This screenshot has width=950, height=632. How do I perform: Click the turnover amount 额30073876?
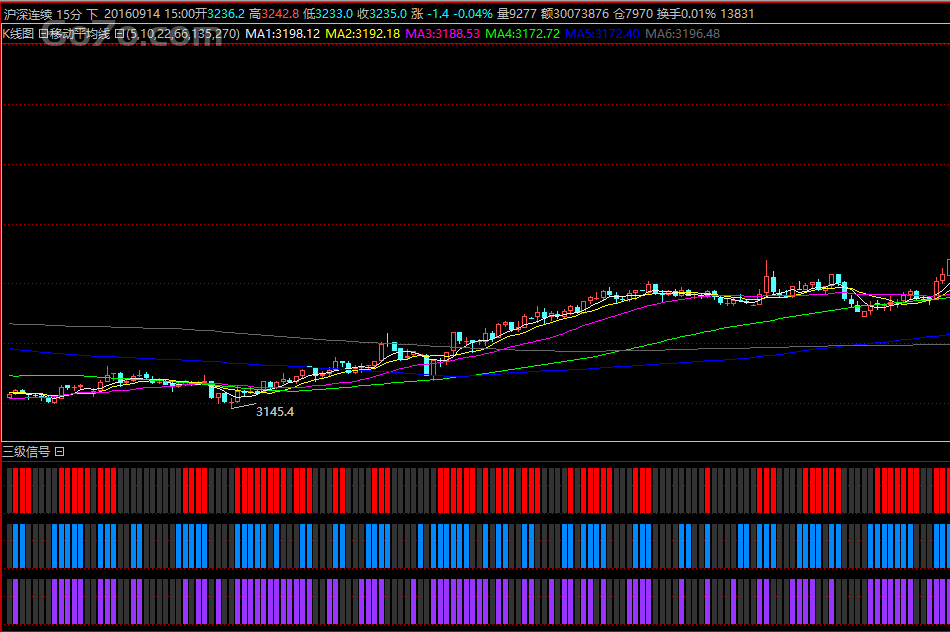point(575,13)
